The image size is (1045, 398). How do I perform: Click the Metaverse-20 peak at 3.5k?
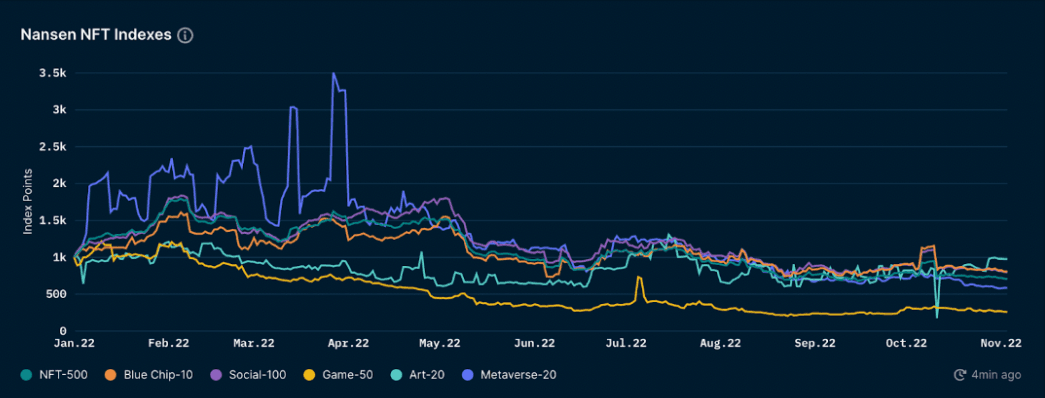point(333,73)
